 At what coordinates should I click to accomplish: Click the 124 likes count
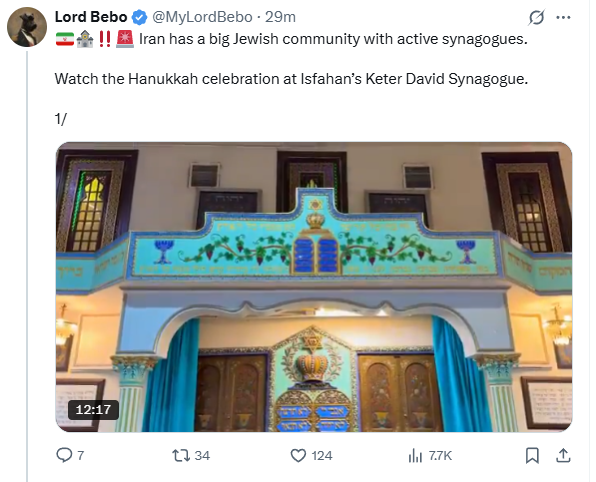tap(322, 455)
